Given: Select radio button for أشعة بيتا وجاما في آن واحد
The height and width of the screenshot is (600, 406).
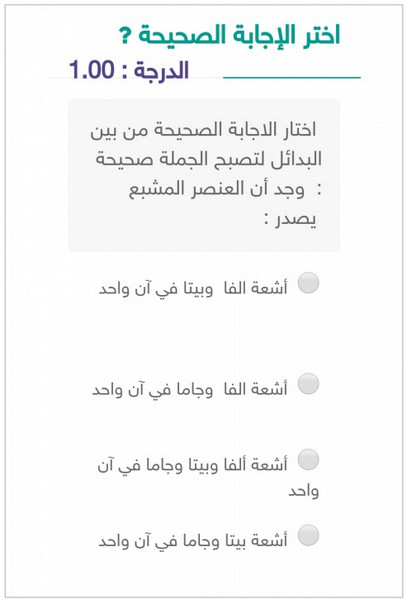Looking at the screenshot, I should [x=308, y=535].
